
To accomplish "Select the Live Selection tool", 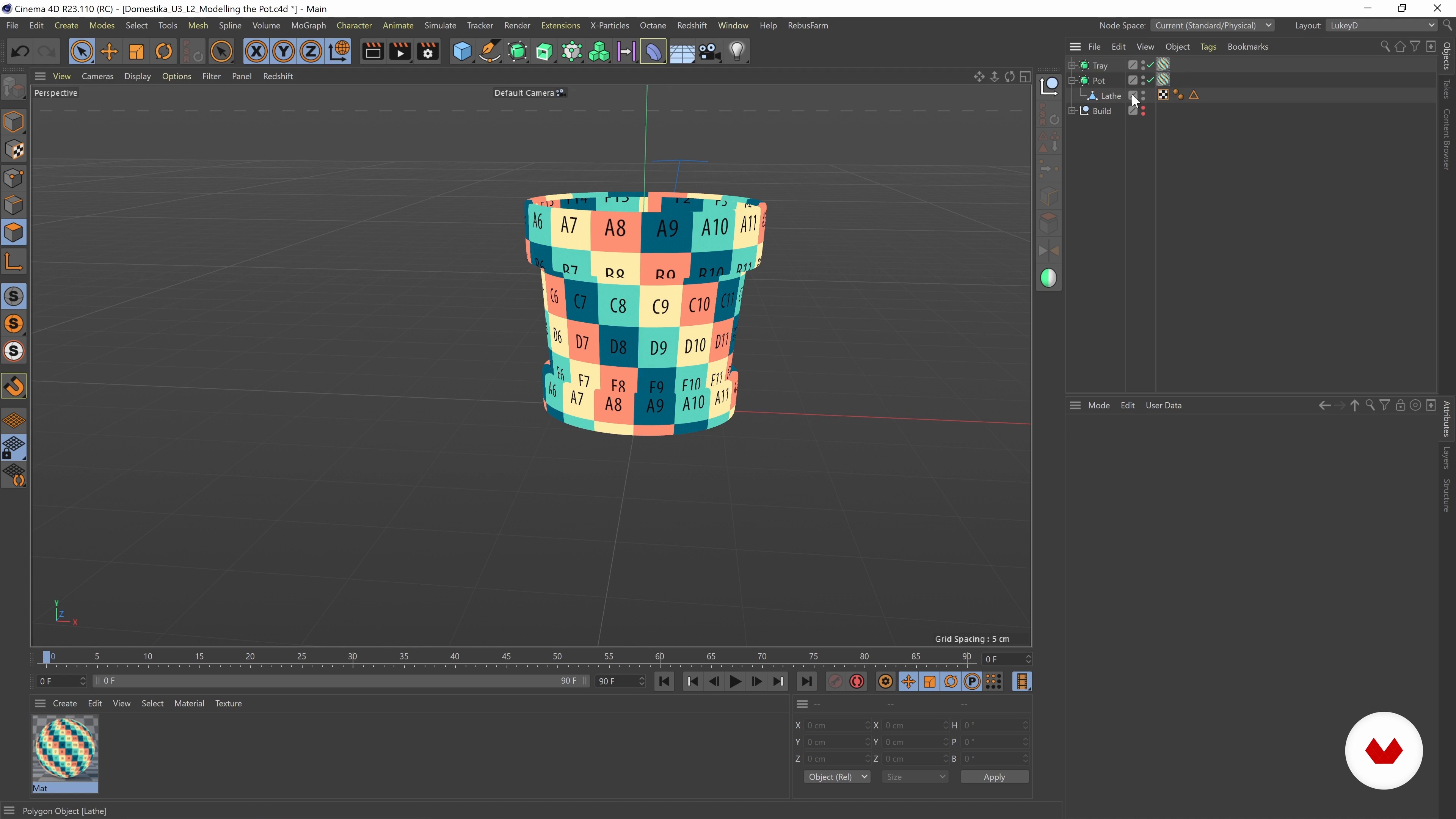I will 82,52.
